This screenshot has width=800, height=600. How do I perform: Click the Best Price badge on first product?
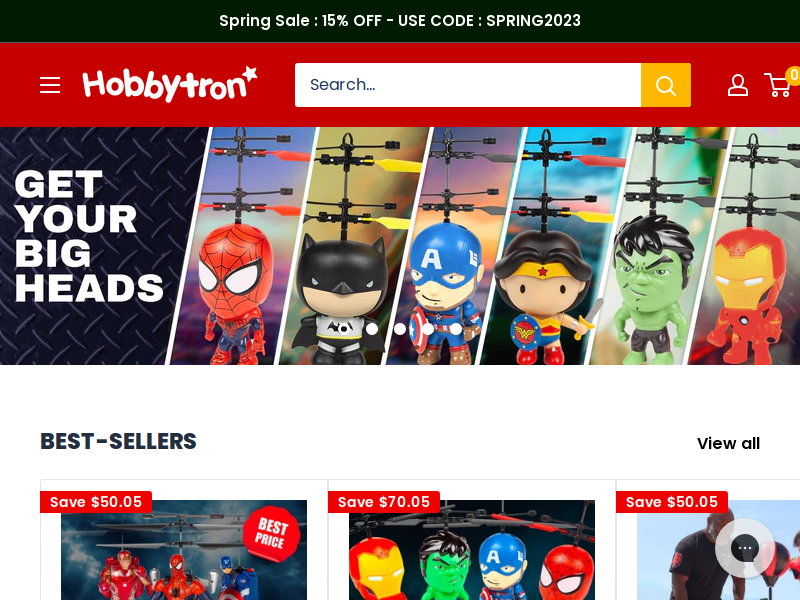[x=271, y=533]
